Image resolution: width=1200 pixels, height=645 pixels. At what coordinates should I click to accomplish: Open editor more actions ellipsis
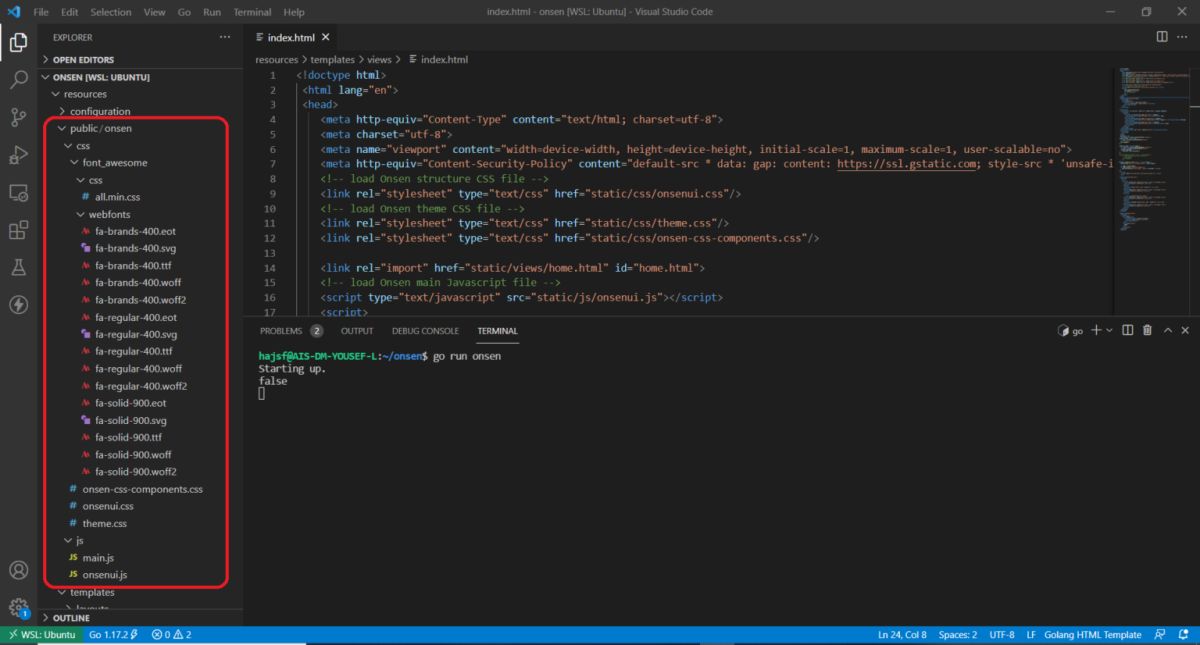[1184, 37]
